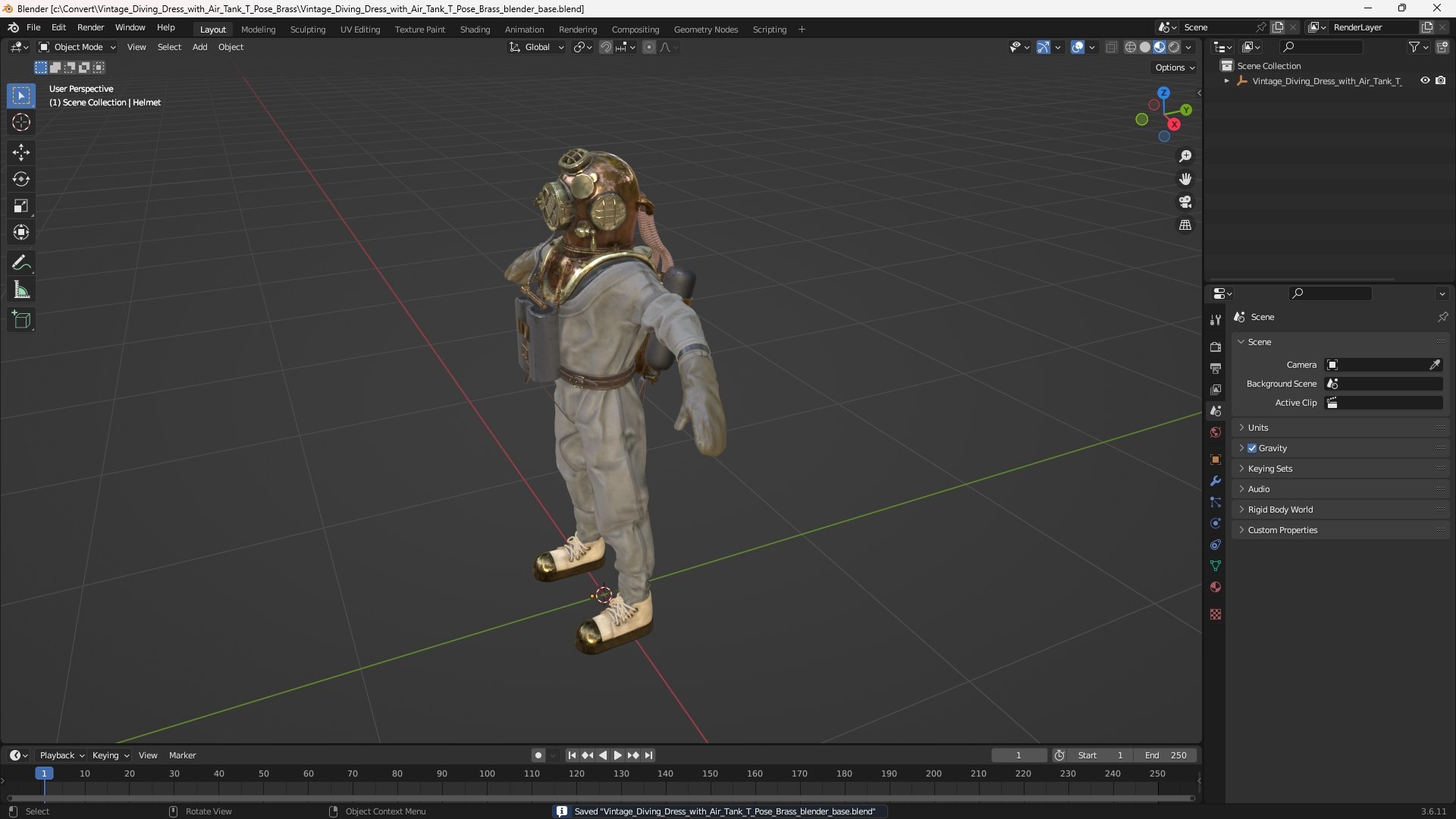Screen dimensions: 1456x819
Task: Choose the Add Cube tool
Action: pyautogui.click(x=21, y=320)
